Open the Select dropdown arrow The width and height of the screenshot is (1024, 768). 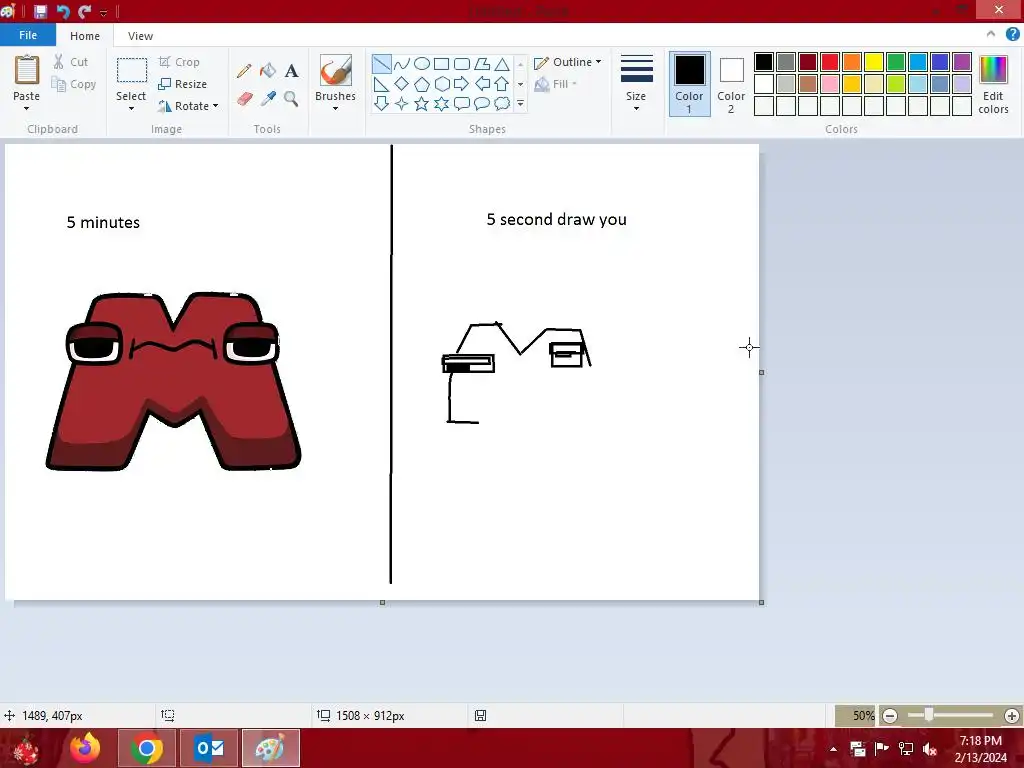tap(131, 108)
